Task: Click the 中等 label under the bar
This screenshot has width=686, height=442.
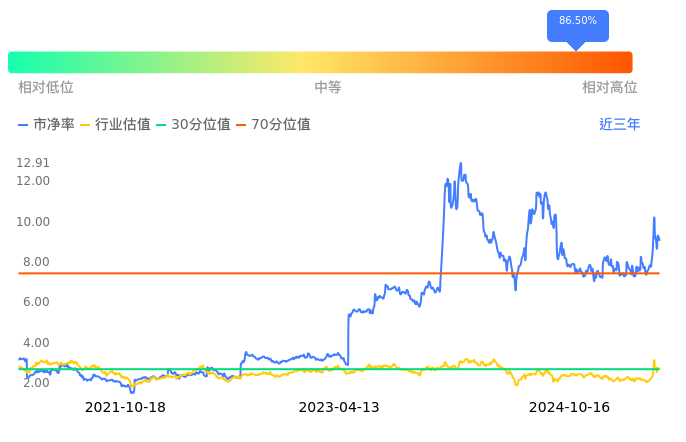Action: click(x=328, y=88)
